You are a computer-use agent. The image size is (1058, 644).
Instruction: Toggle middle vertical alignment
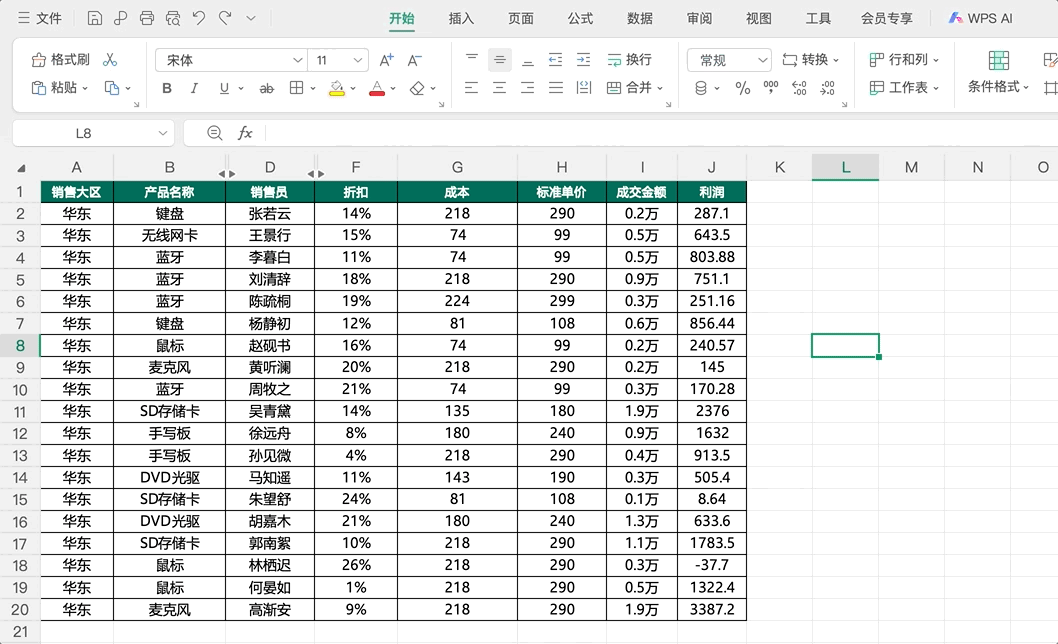pyautogui.click(x=499, y=60)
